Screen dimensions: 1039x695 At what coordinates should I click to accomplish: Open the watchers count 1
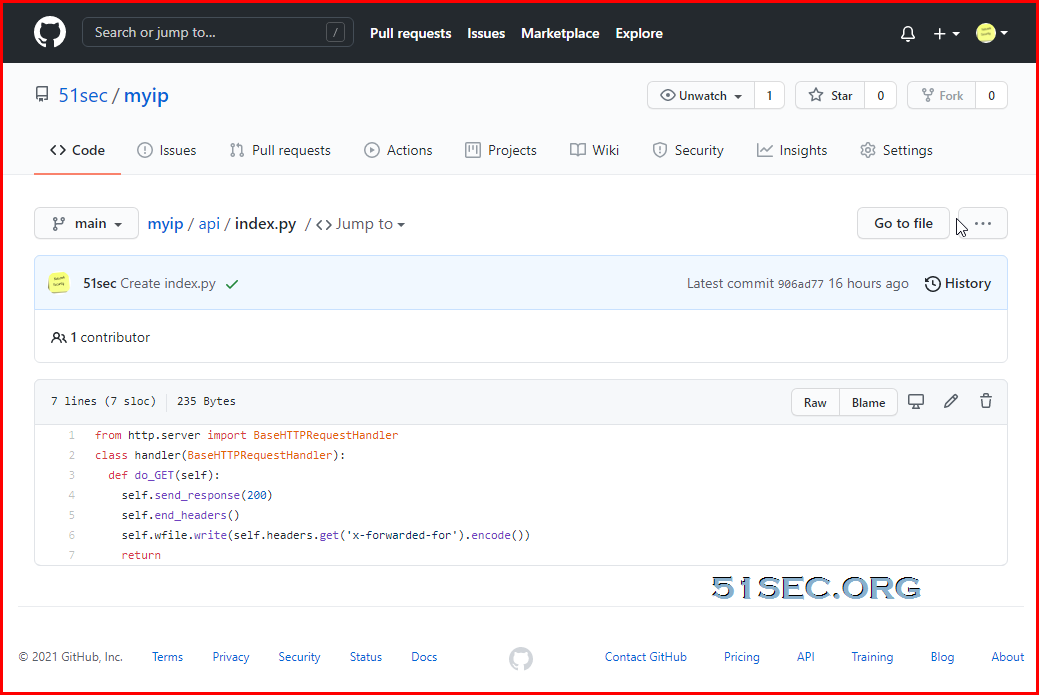tap(769, 95)
